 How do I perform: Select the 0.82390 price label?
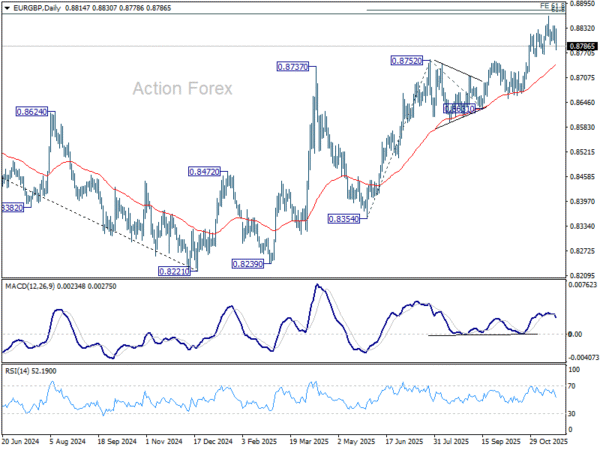click(x=248, y=264)
